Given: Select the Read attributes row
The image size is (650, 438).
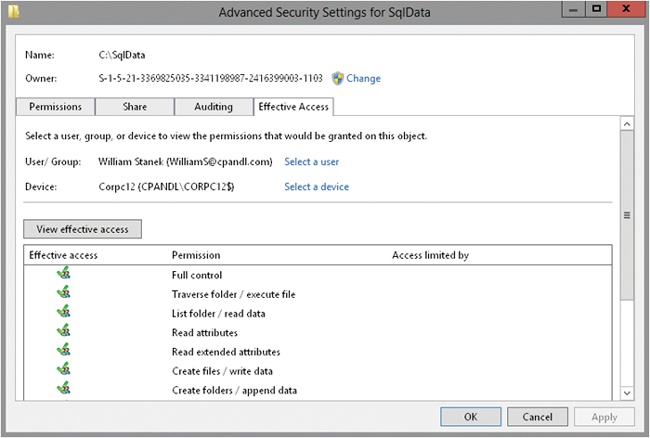Looking at the screenshot, I should tap(318, 332).
